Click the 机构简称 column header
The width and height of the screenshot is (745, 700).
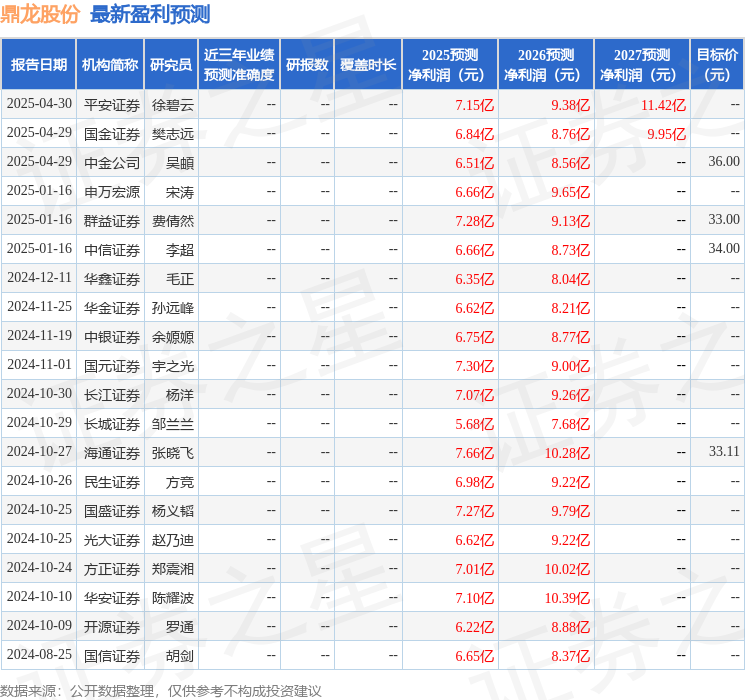(x=110, y=65)
